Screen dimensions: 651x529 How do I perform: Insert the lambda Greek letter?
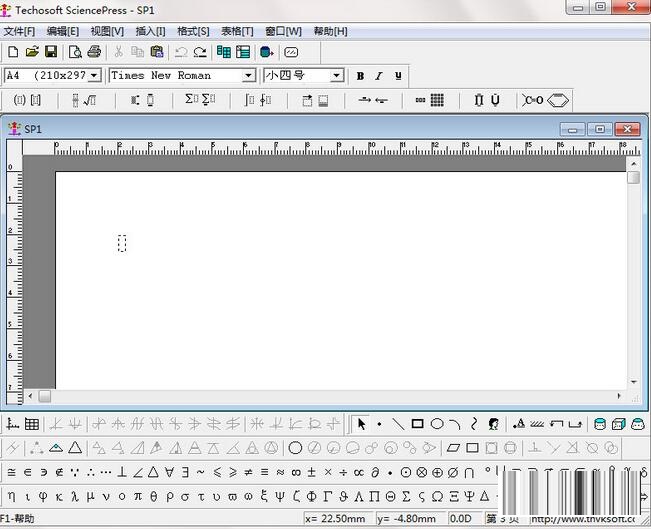(75, 496)
